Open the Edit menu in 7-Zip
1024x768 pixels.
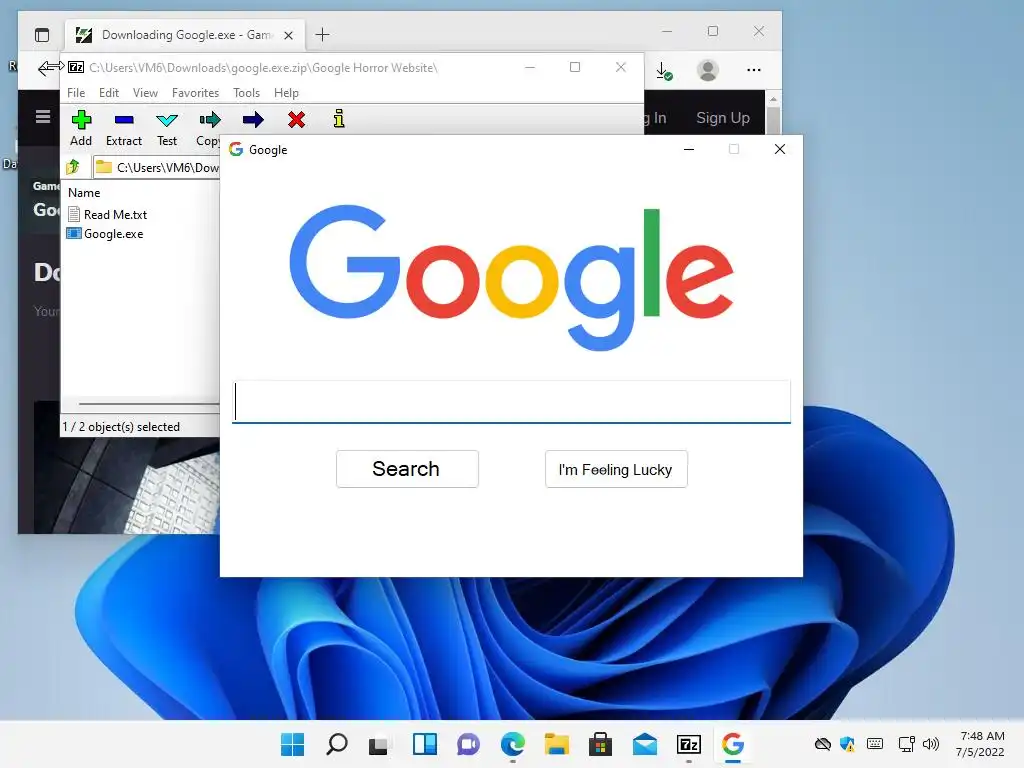click(x=109, y=93)
